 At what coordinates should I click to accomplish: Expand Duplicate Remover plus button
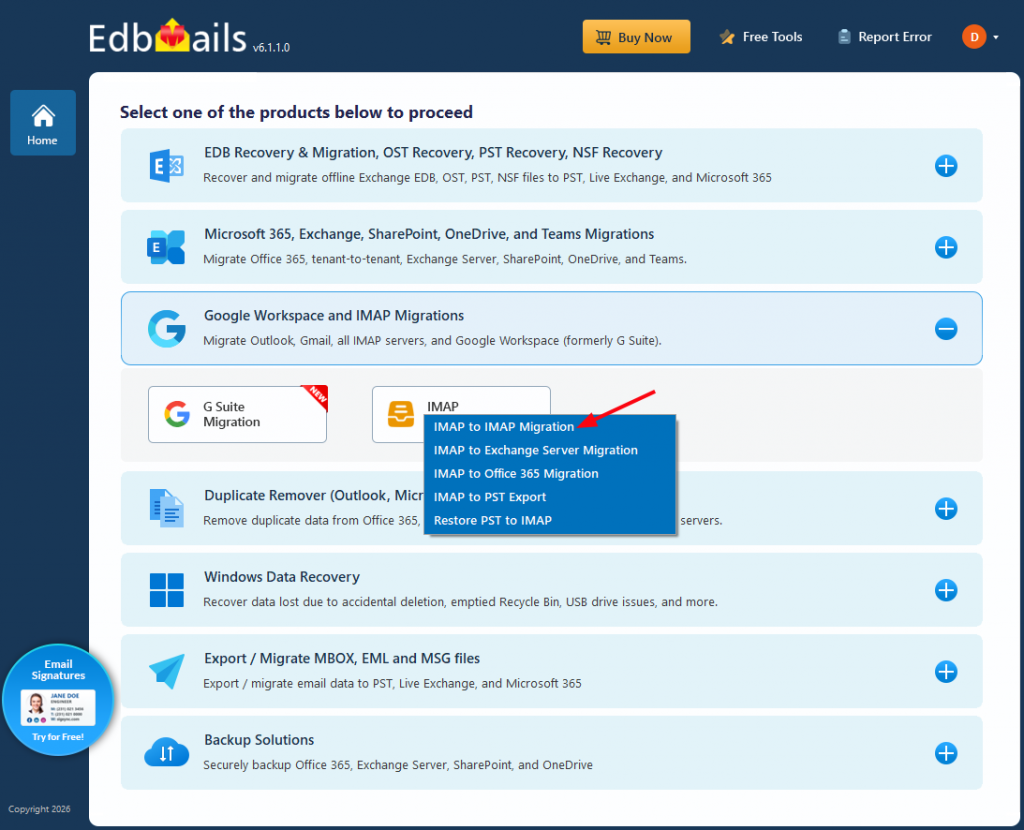[x=946, y=509]
